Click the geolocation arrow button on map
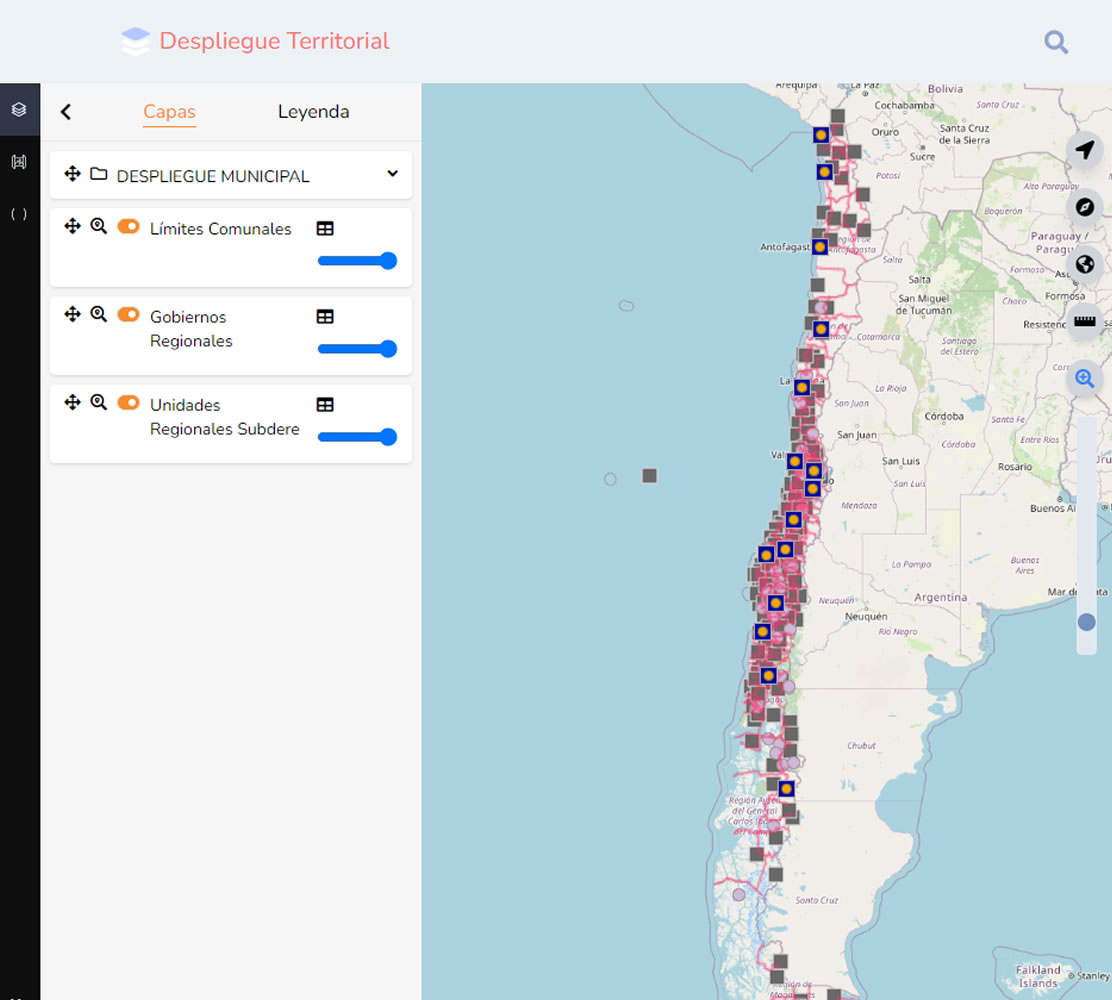1112x1000 pixels. 1084,150
